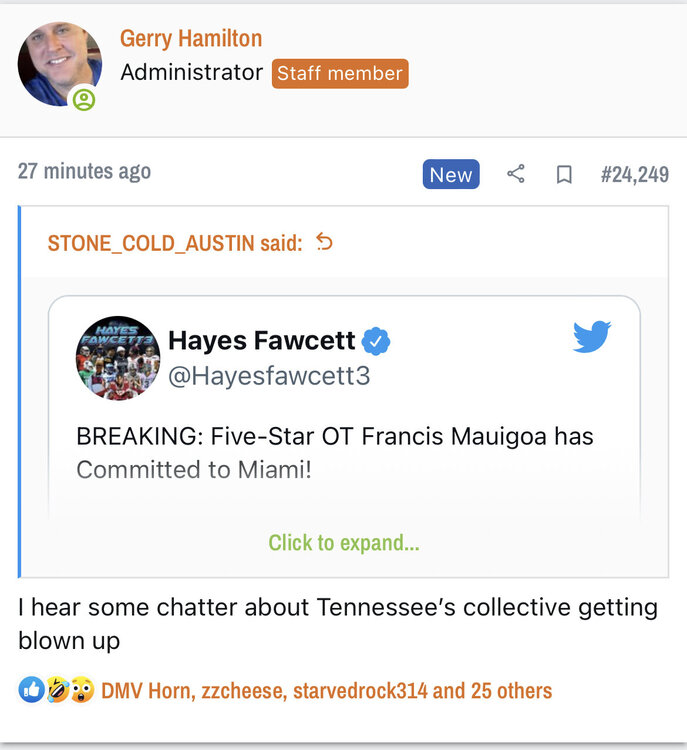Open post permalink #24,249

point(634,174)
